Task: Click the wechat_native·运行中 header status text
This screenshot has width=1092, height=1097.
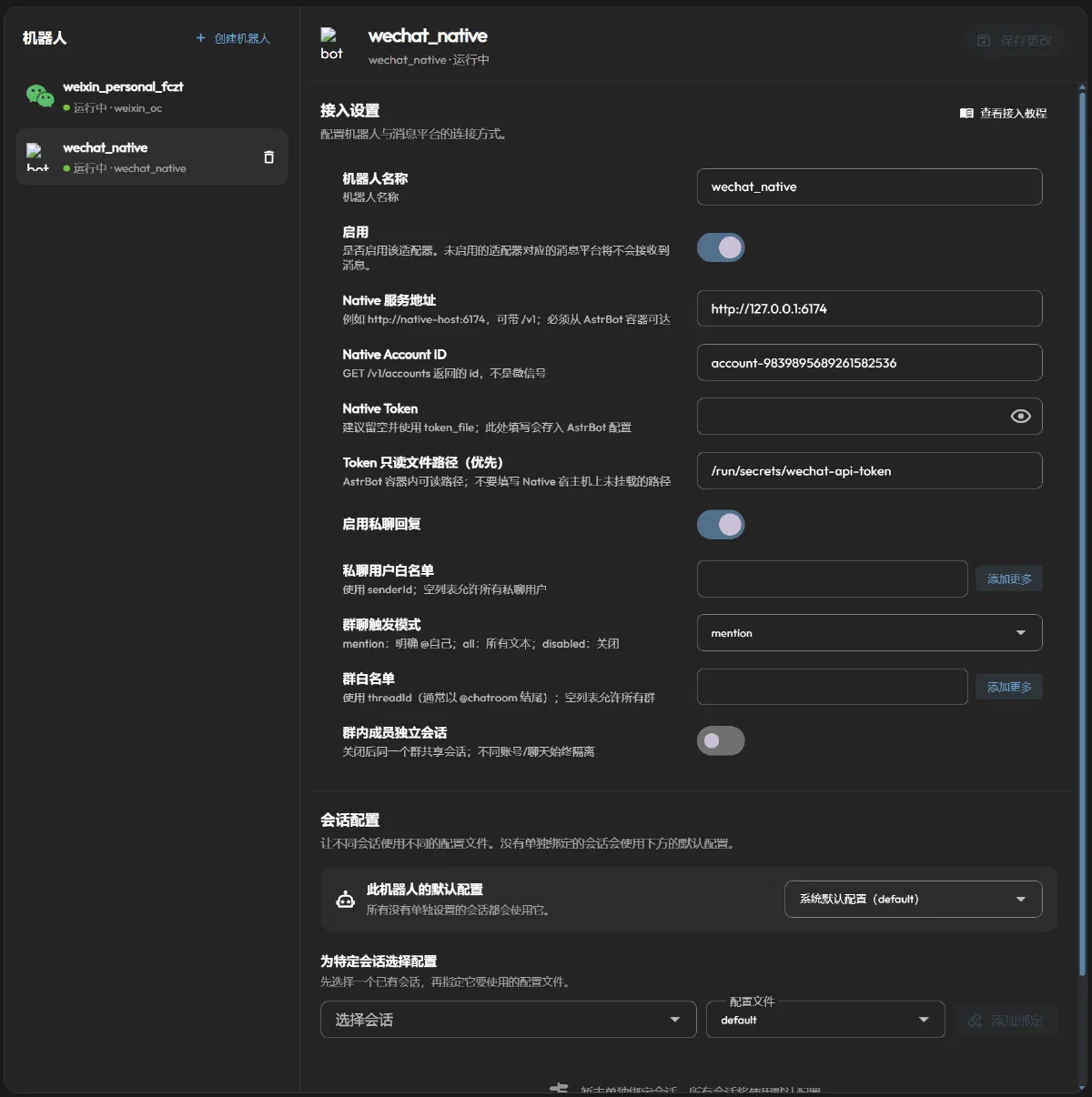Action: click(429, 60)
